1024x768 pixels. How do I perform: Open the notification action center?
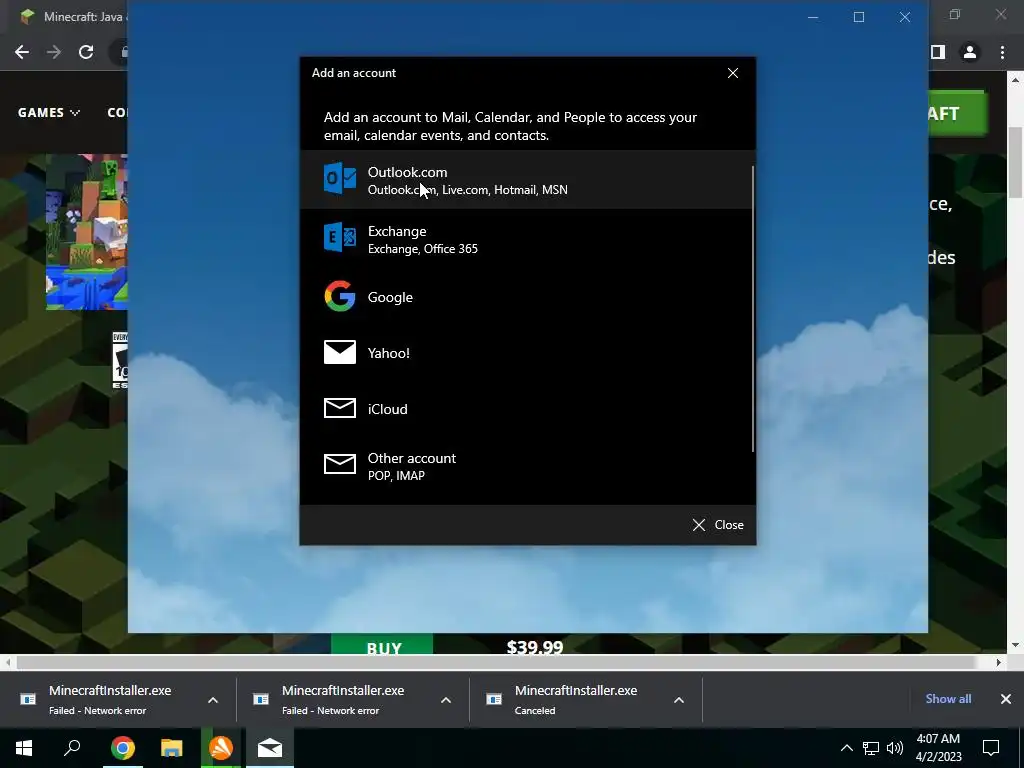(991, 748)
